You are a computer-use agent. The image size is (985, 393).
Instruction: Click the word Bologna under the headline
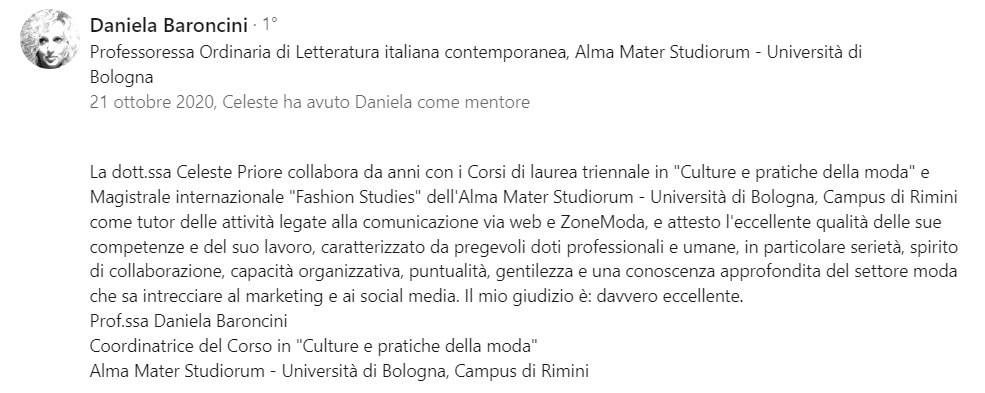121,78
